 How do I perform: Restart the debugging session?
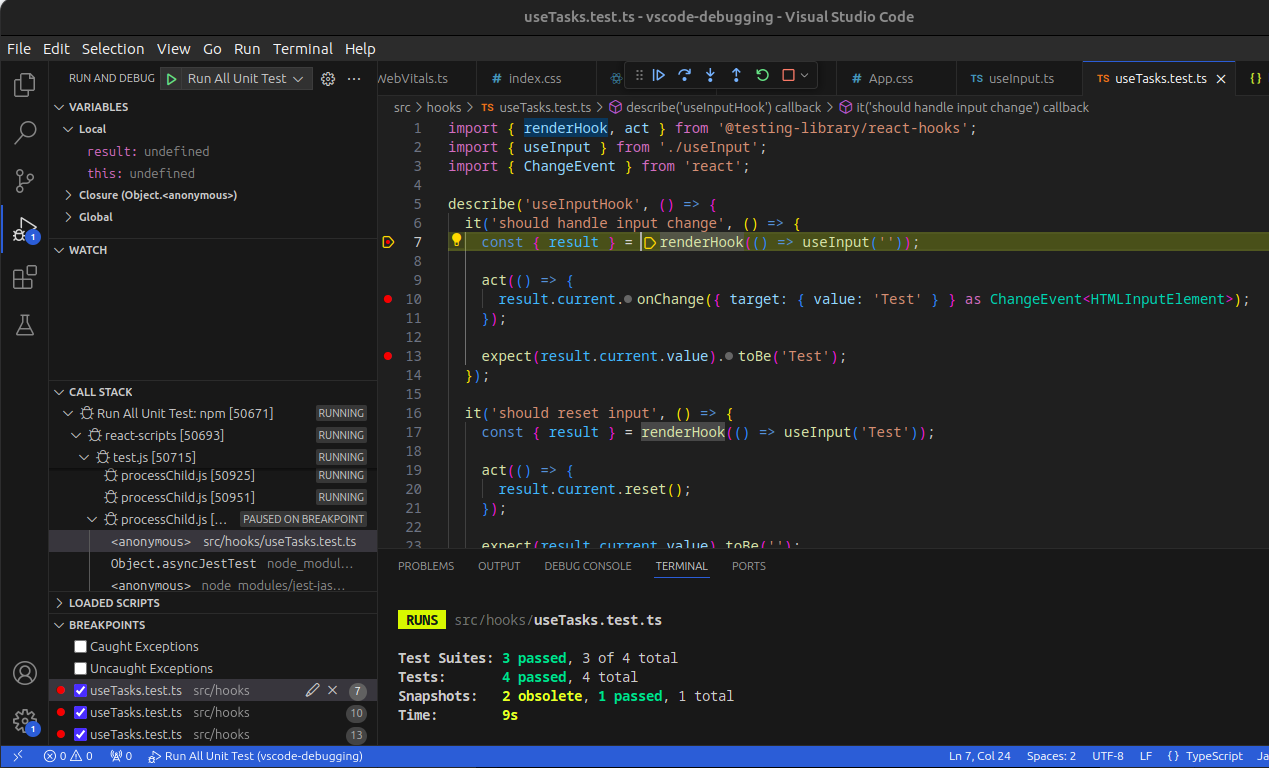coord(762,75)
